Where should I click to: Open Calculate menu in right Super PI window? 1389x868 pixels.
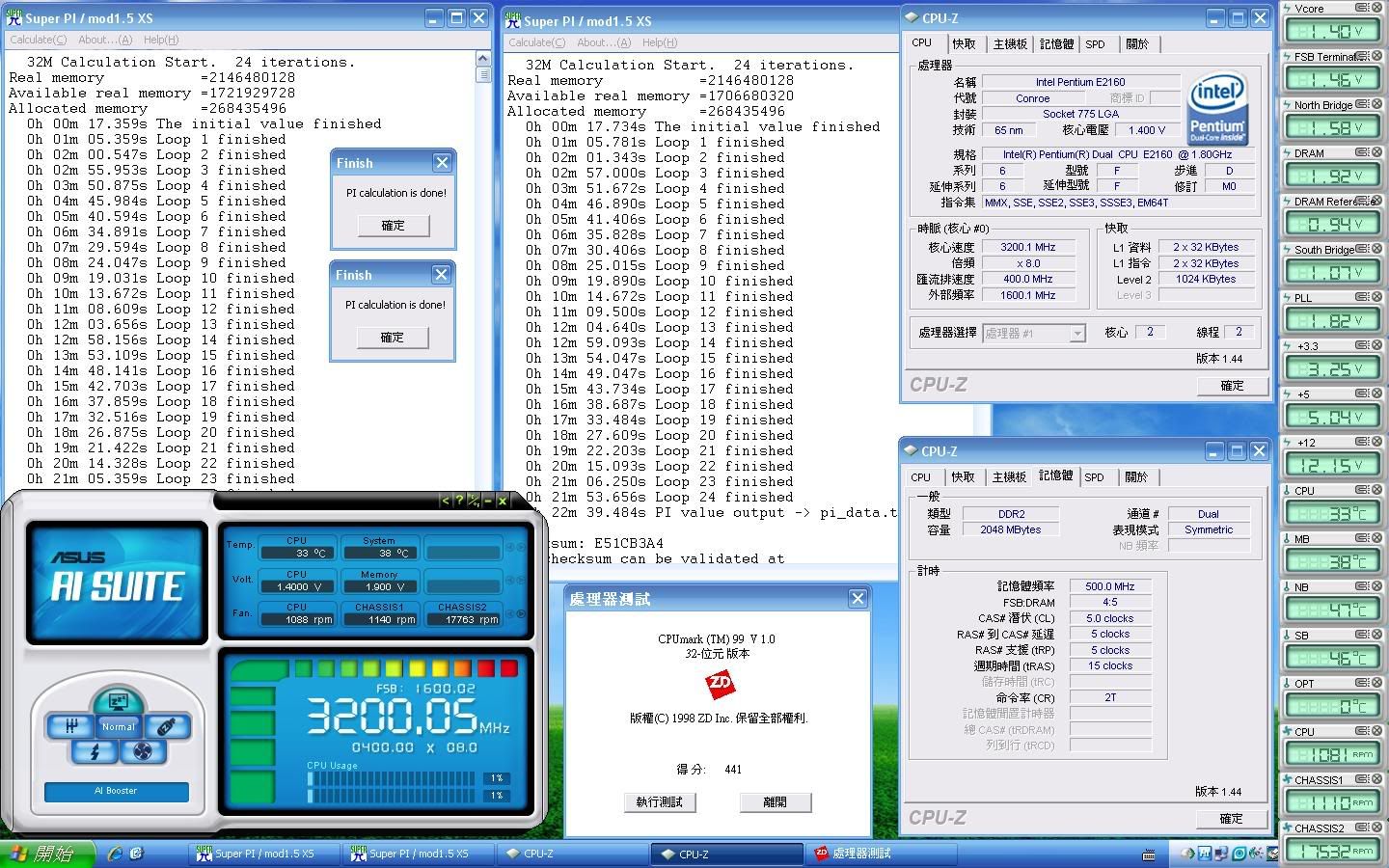click(537, 42)
